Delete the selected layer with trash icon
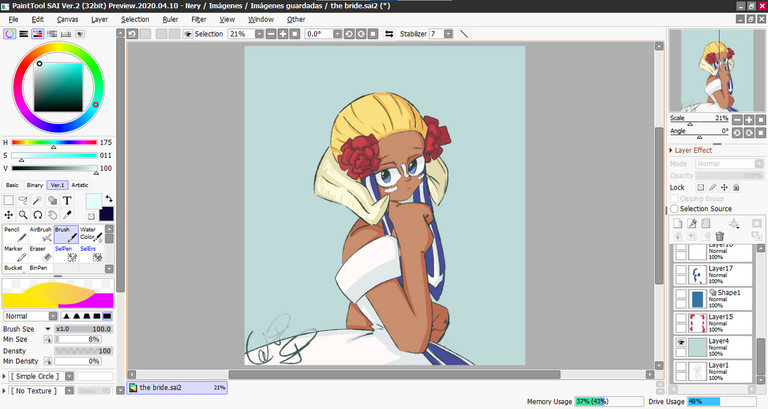 tap(720, 236)
